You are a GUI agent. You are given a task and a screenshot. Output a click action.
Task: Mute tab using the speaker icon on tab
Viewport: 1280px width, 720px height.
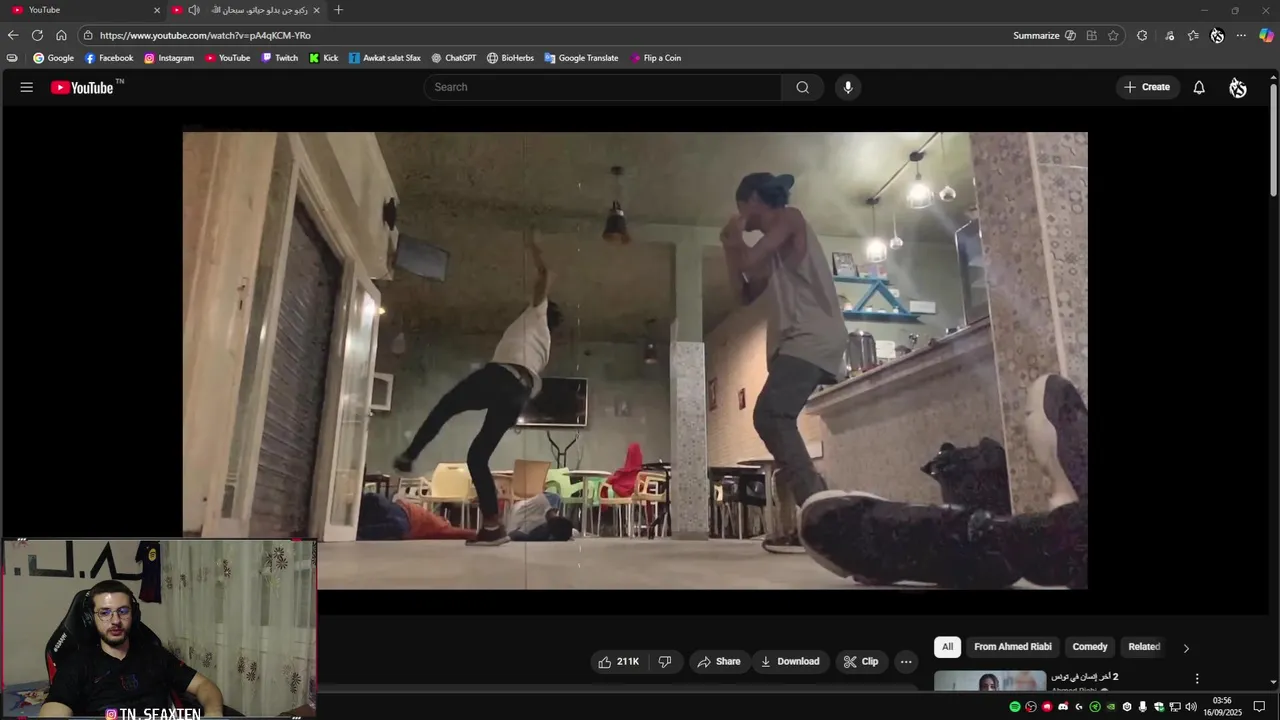tap(194, 10)
